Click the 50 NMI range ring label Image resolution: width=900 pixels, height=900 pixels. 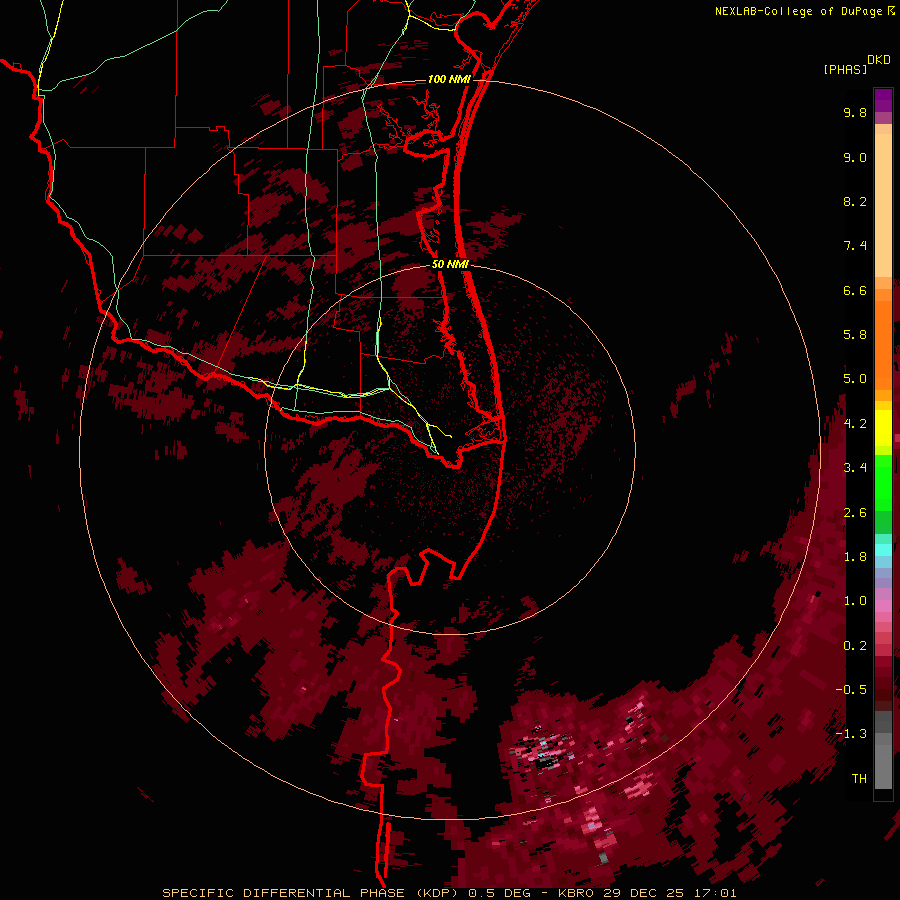click(450, 264)
